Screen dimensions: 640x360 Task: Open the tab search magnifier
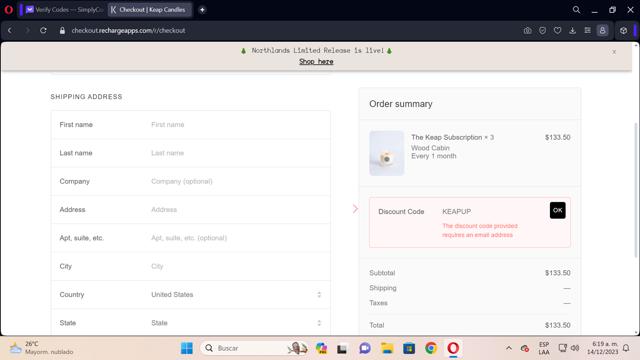click(x=576, y=10)
